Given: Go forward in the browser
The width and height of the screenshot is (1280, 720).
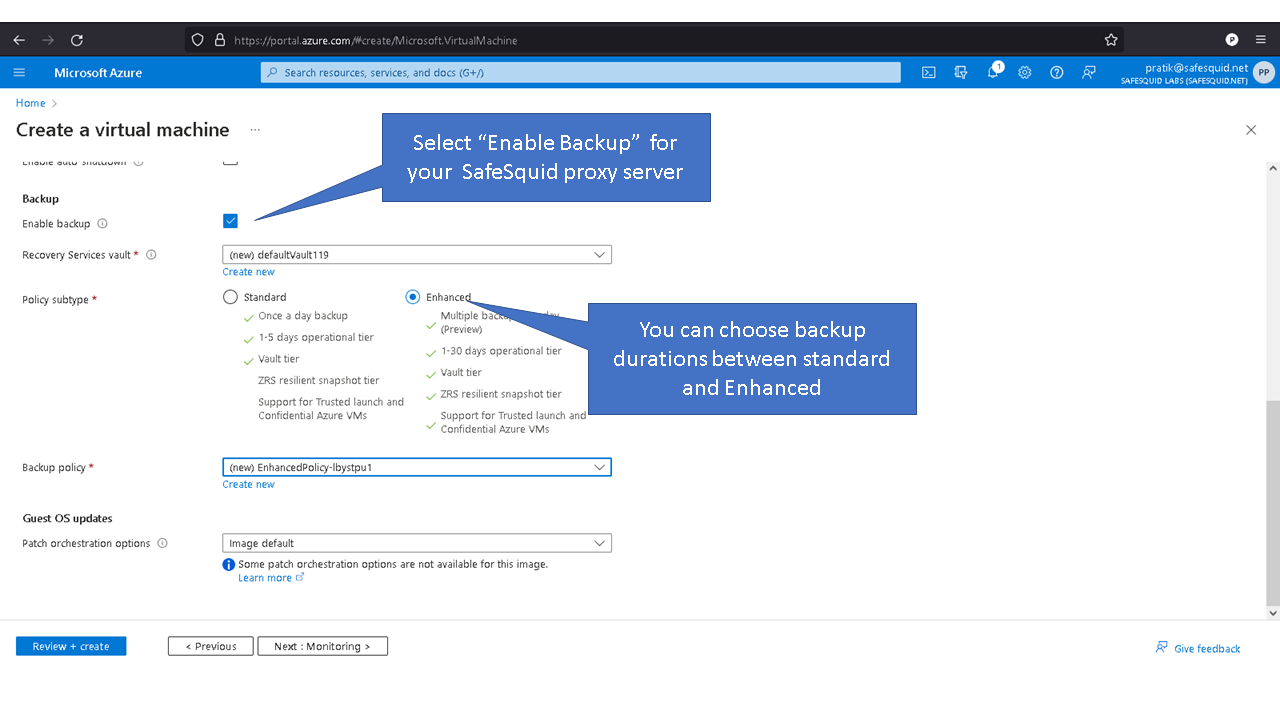Looking at the screenshot, I should (x=48, y=40).
